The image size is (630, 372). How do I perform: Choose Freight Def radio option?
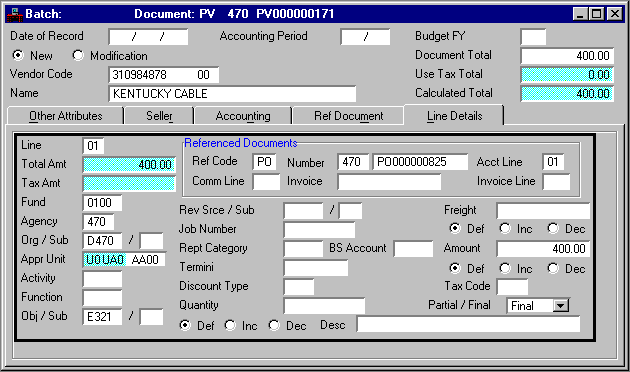click(x=455, y=228)
